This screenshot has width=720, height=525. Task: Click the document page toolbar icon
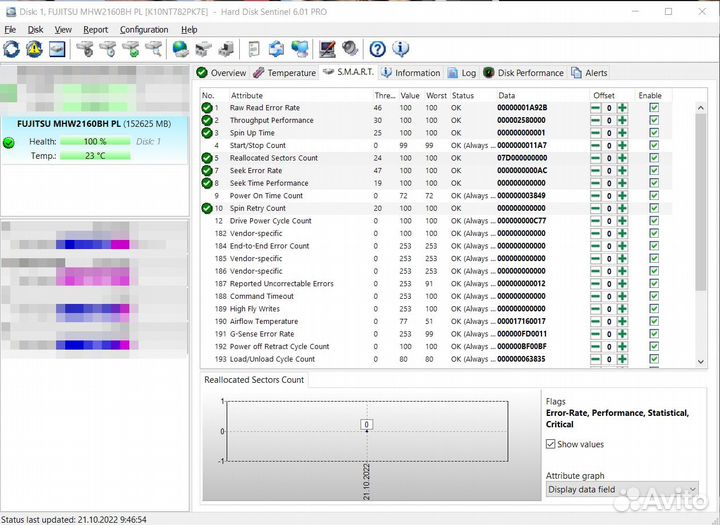click(254, 49)
